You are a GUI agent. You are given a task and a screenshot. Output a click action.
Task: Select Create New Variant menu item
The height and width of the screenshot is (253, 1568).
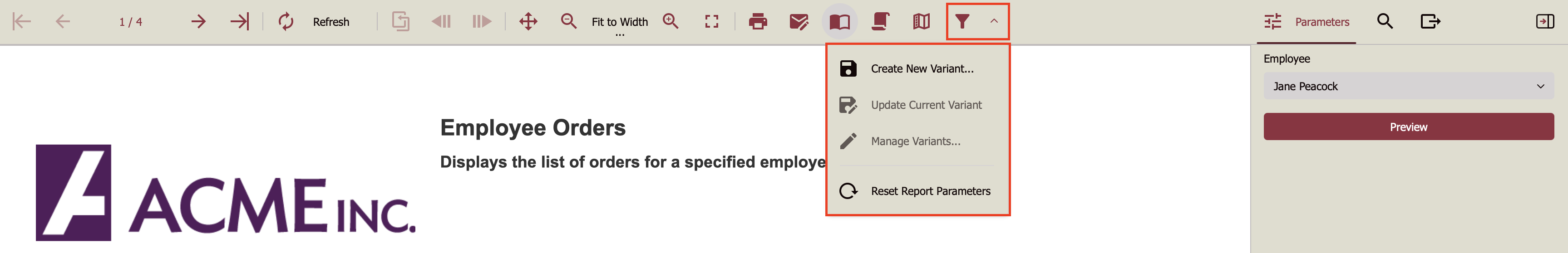pyautogui.click(x=922, y=69)
